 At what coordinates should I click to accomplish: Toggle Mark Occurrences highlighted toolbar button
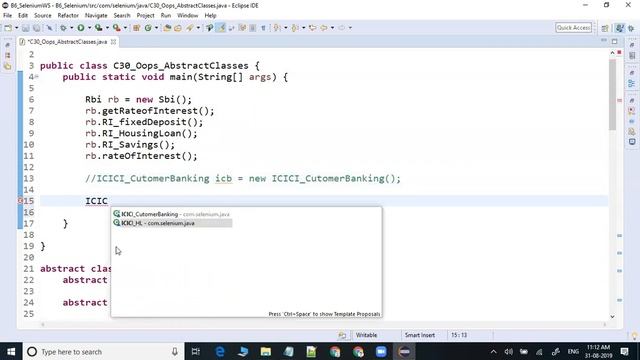pyautogui.click(x=221, y=28)
